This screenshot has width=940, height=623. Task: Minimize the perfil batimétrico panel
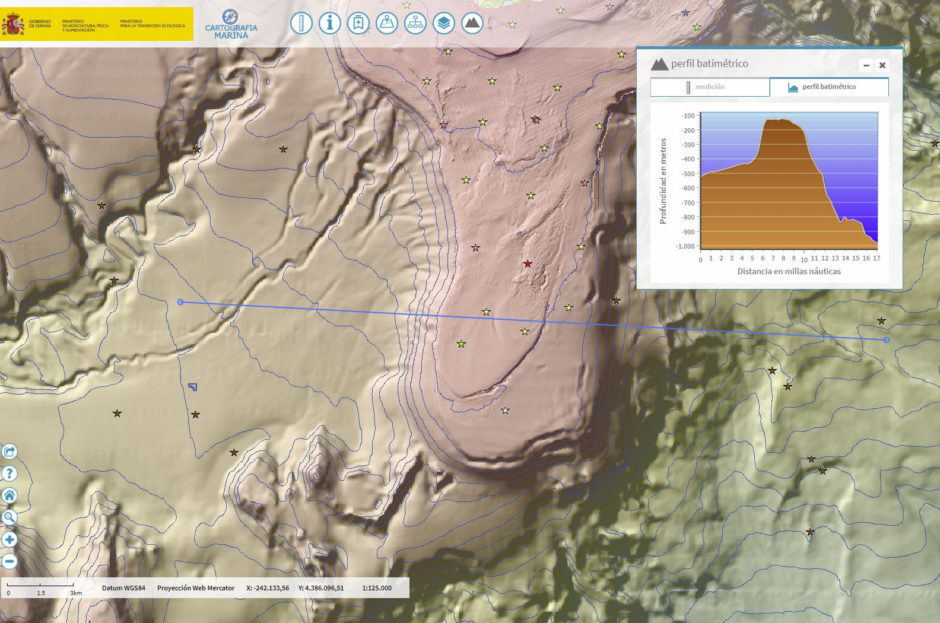pos(866,65)
